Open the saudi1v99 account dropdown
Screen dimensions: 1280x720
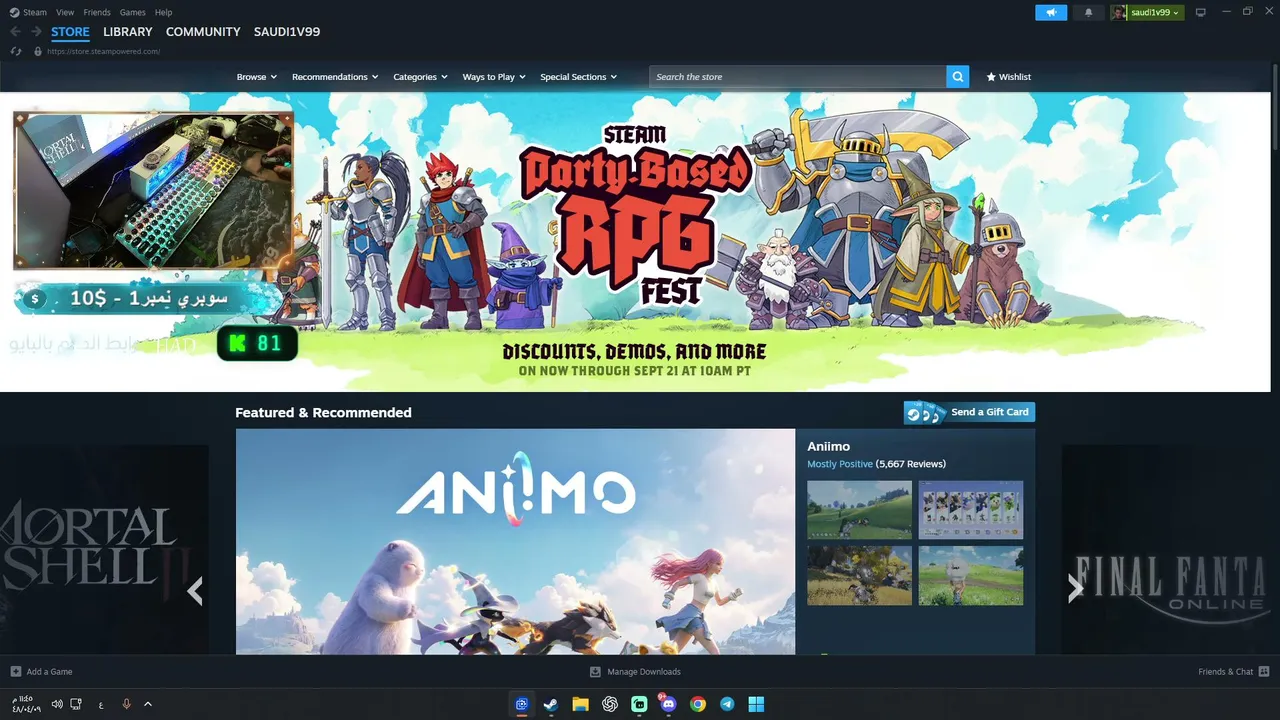click(x=1156, y=12)
